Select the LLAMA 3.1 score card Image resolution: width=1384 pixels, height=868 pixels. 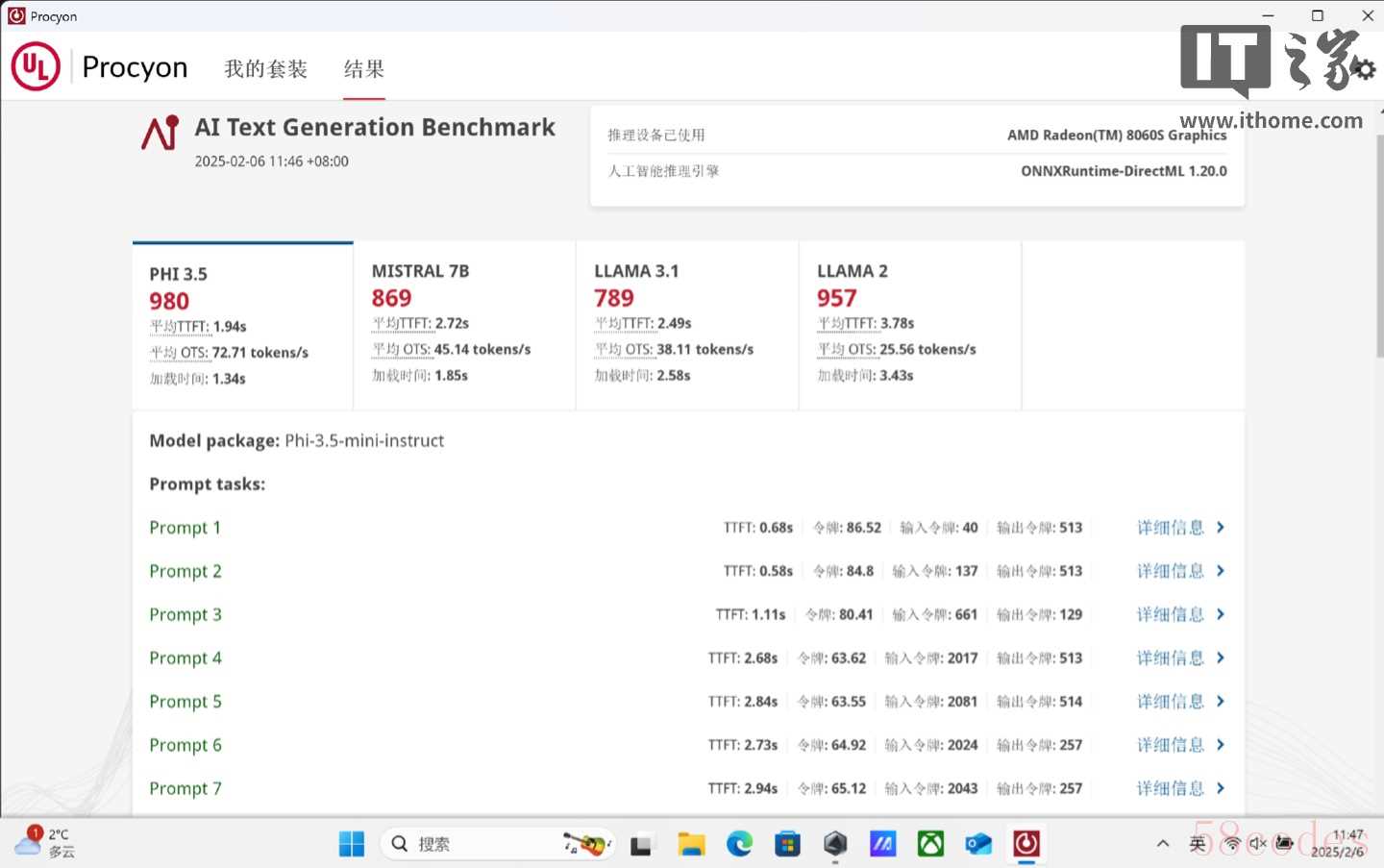pyautogui.click(x=686, y=325)
